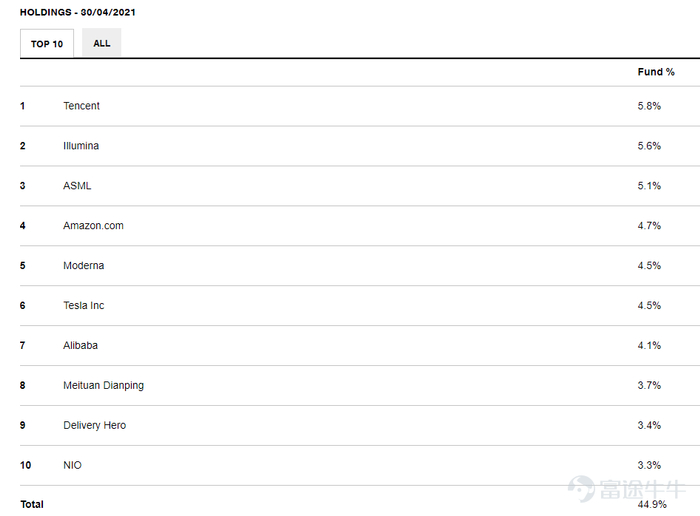Click the Meituan Dianping holding
Image resolution: width=700 pixels, height=516 pixels.
(x=103, y=386)
